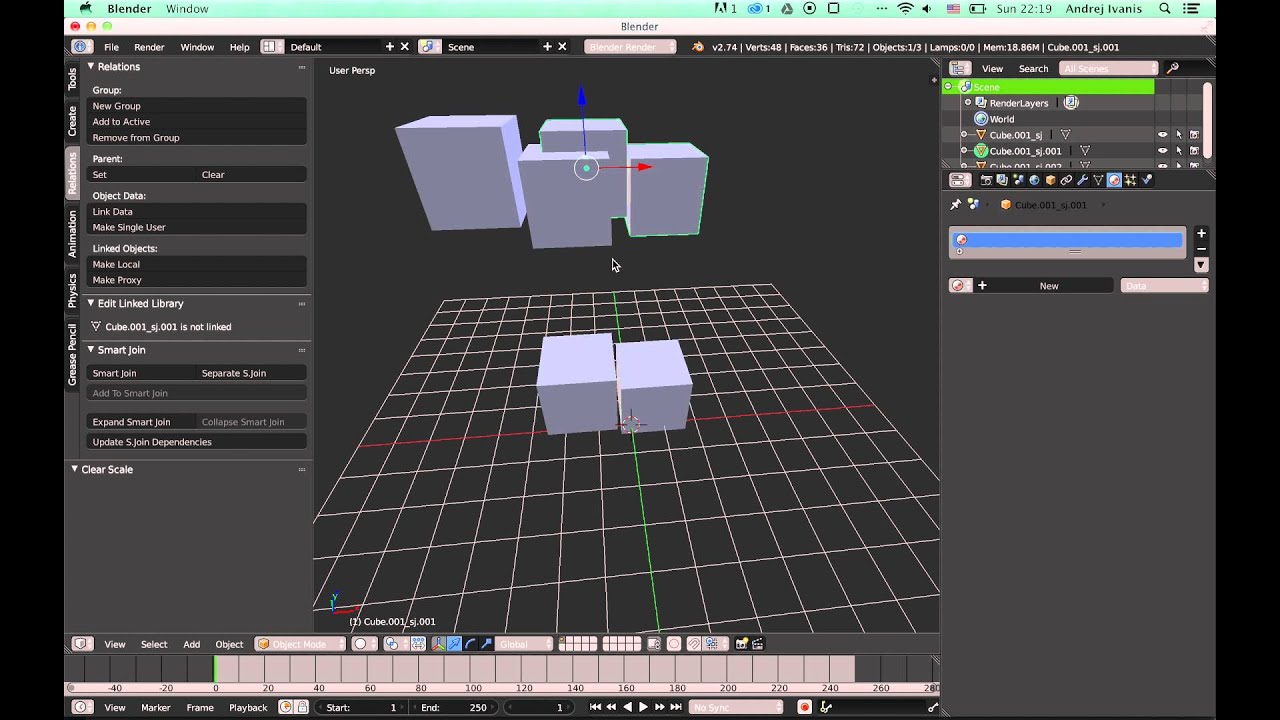Screen dimensions: 1280x720
Task: Open the Scene properties tab
Action: (x=1018, y=180)
